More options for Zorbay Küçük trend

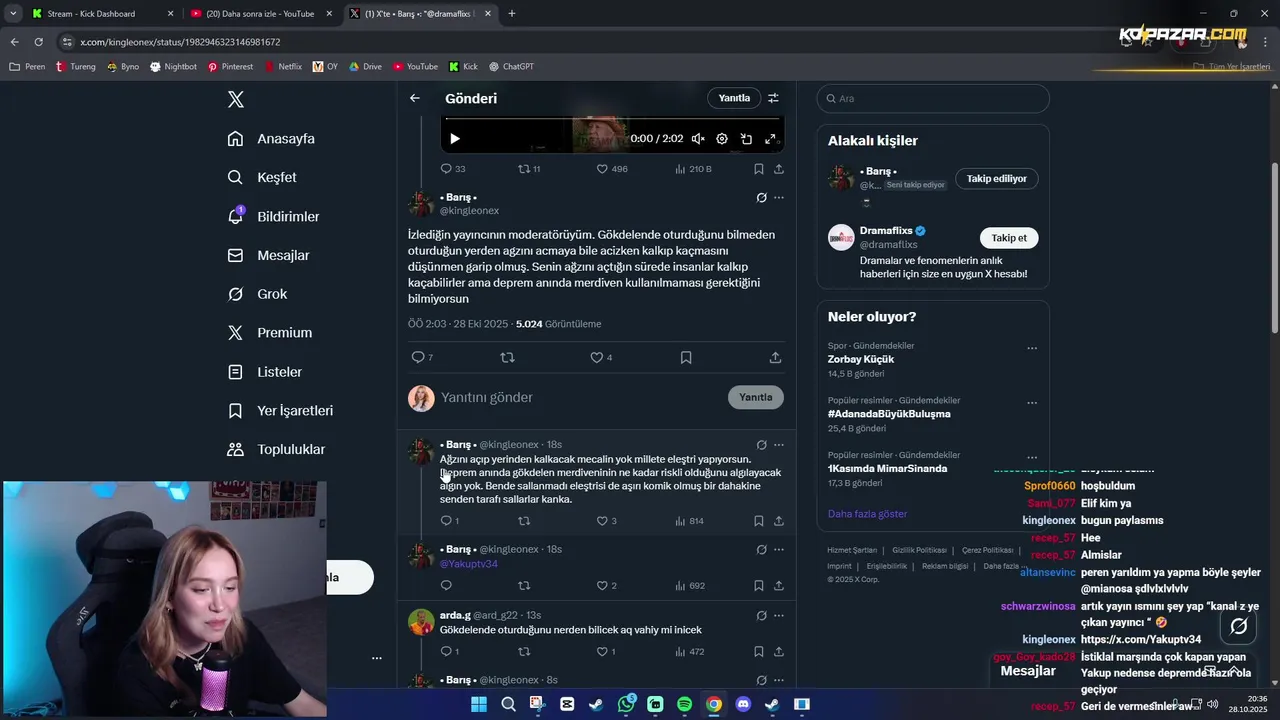point(1032,349)
